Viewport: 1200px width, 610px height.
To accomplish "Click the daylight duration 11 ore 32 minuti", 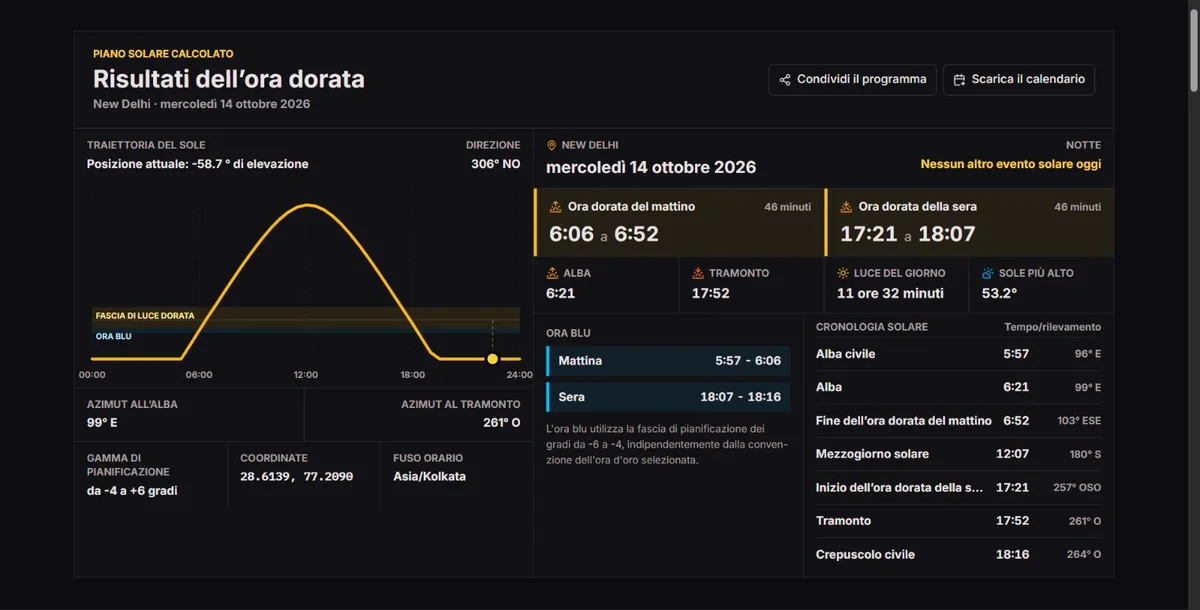I will click(890, 294).
